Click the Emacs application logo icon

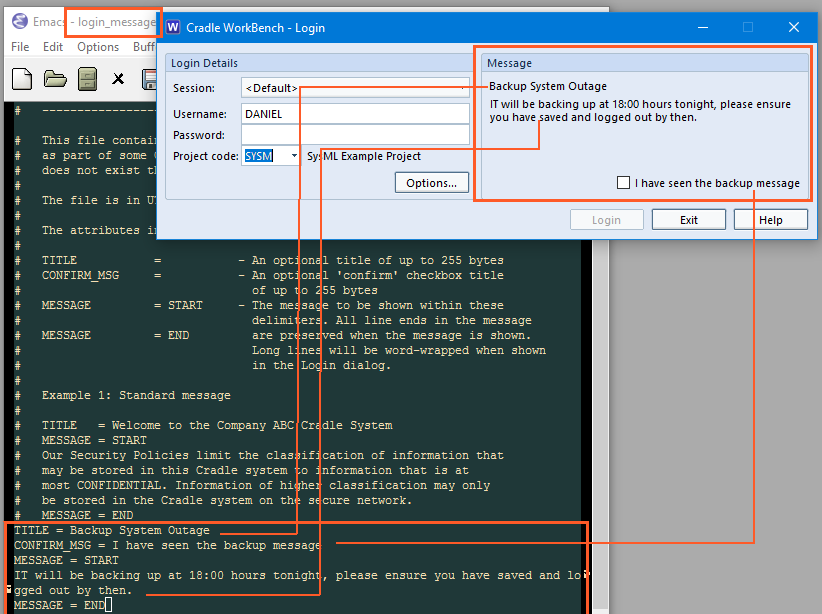click(x=20, y=21)
